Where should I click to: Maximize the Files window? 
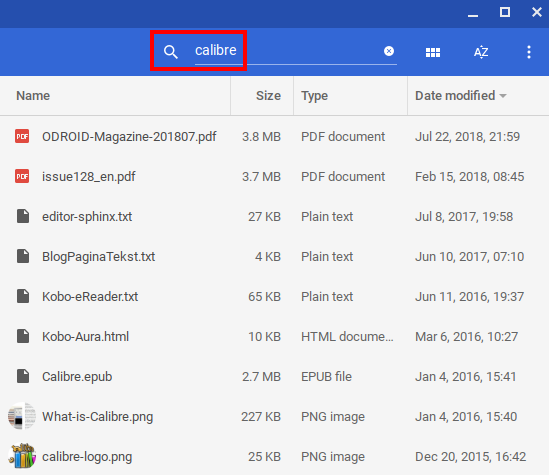pos(505,12)
